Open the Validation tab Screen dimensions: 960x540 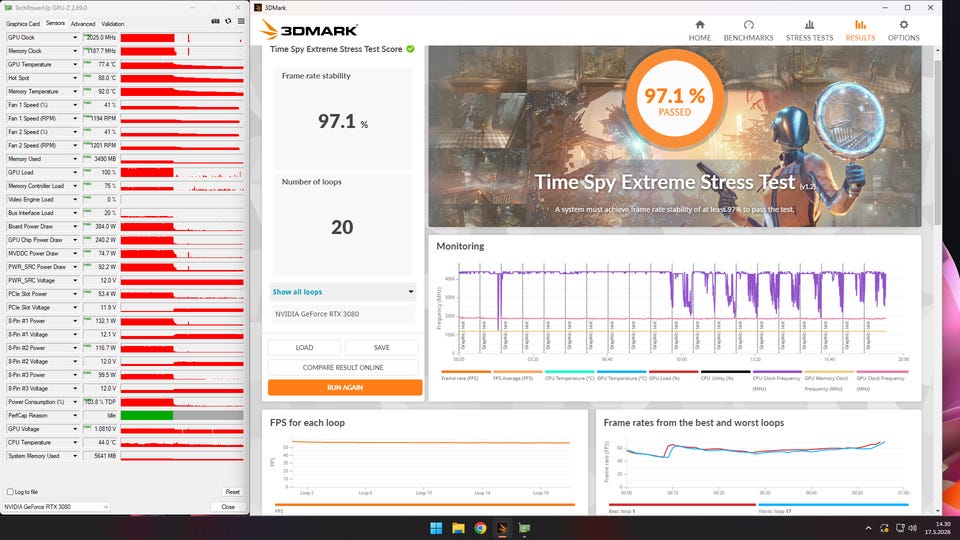(113, 24)
